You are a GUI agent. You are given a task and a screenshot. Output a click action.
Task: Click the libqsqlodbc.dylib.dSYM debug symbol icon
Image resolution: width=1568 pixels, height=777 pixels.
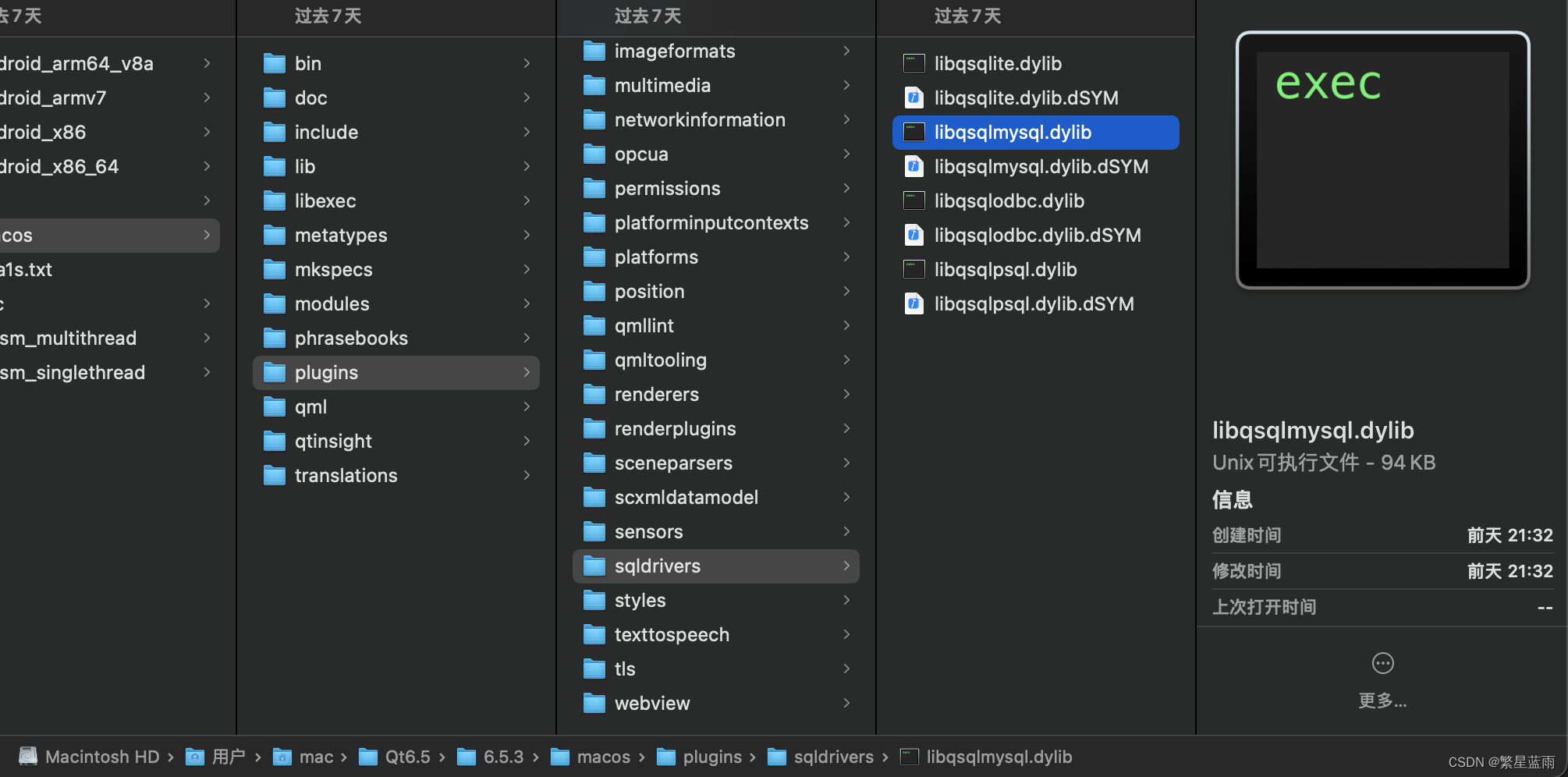913,235
